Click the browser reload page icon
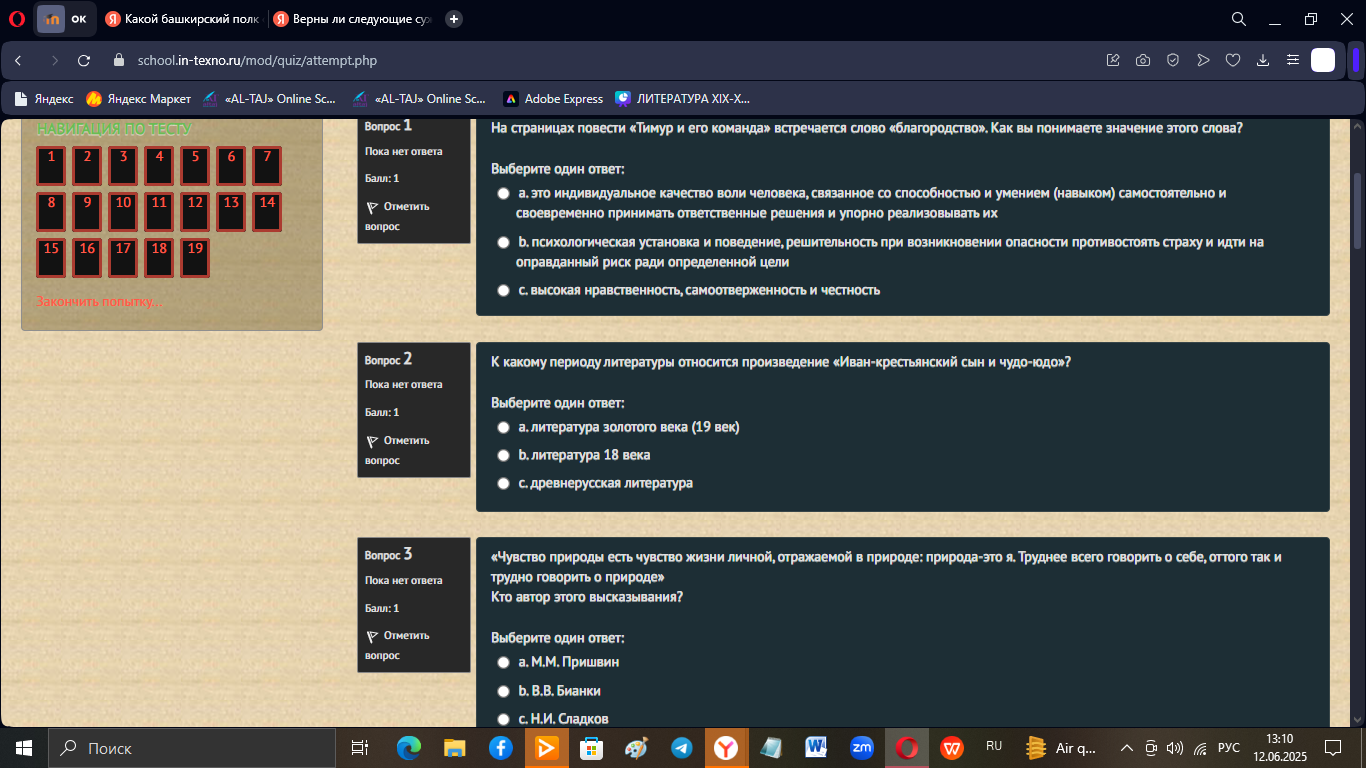The height and width of the screenshot is (768, 1366). click(x=84, y=60)
